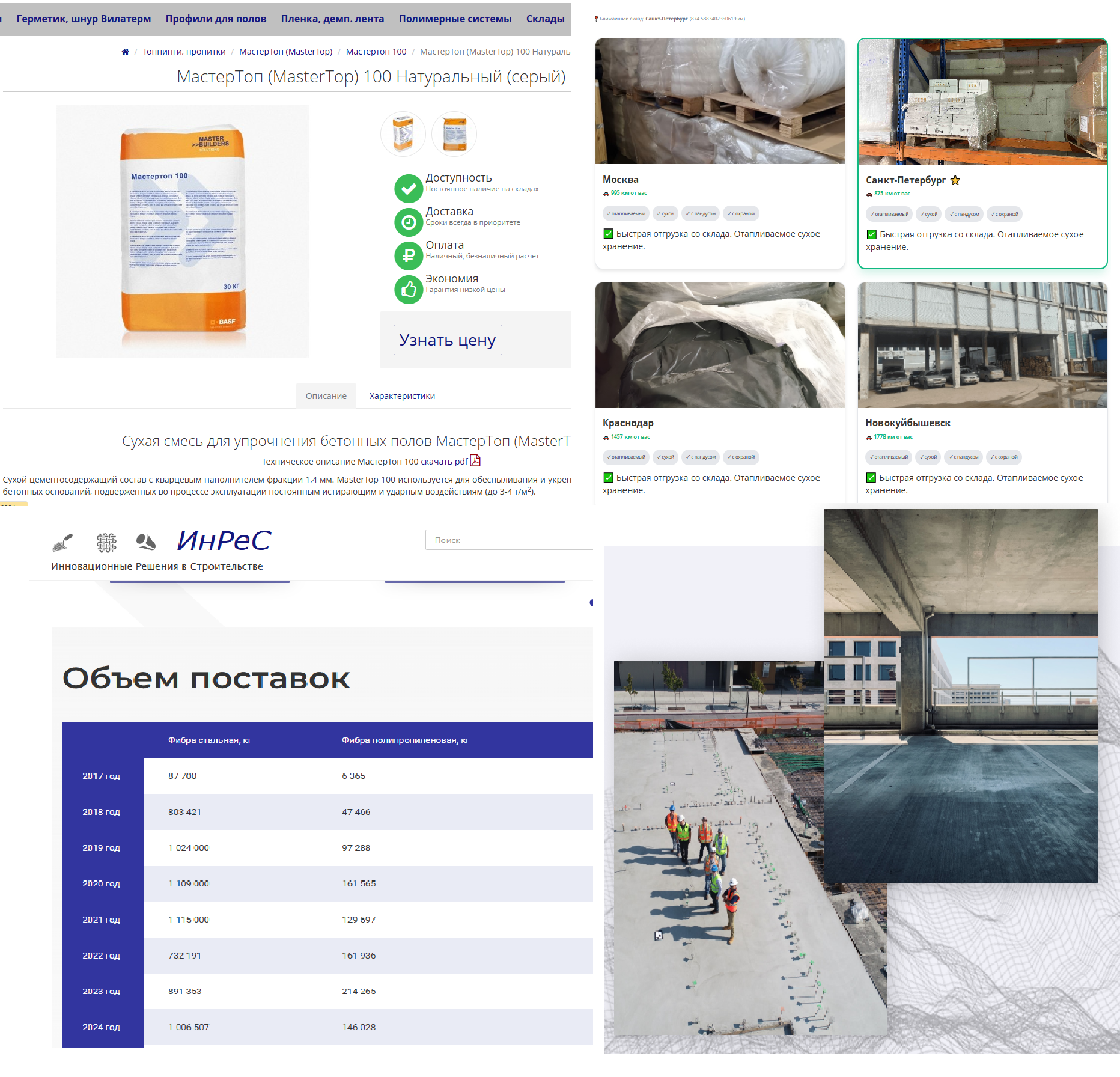The image size is (1120, 1077).
Task: Click the fiber bundle icon beside the ИнРеС logo
Action: [x=145, y=542]
